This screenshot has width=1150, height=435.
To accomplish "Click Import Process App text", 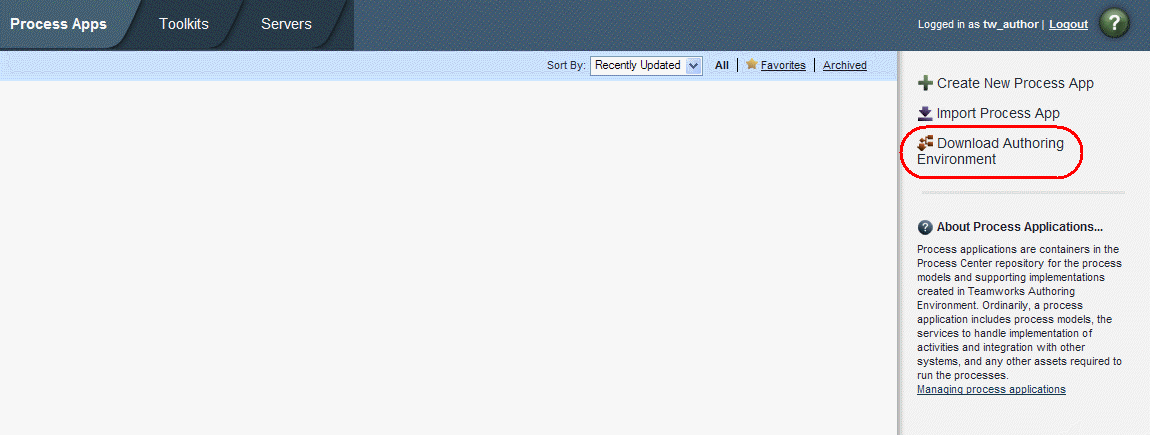I will pyautogui.click(x=998, y=114).
